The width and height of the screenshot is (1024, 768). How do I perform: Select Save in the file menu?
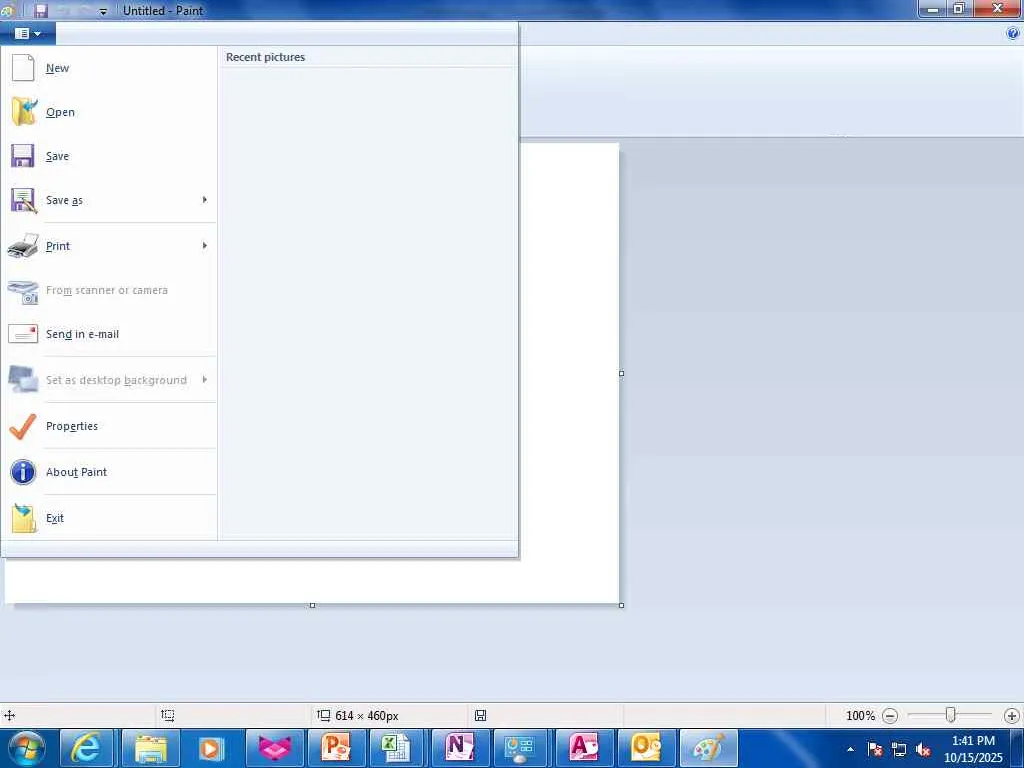point(108,156)
